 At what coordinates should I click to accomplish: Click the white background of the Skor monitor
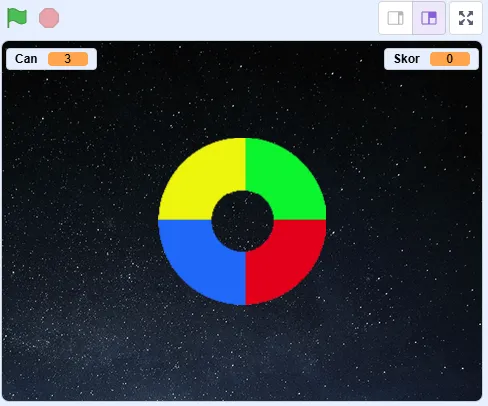click(424, 59)
